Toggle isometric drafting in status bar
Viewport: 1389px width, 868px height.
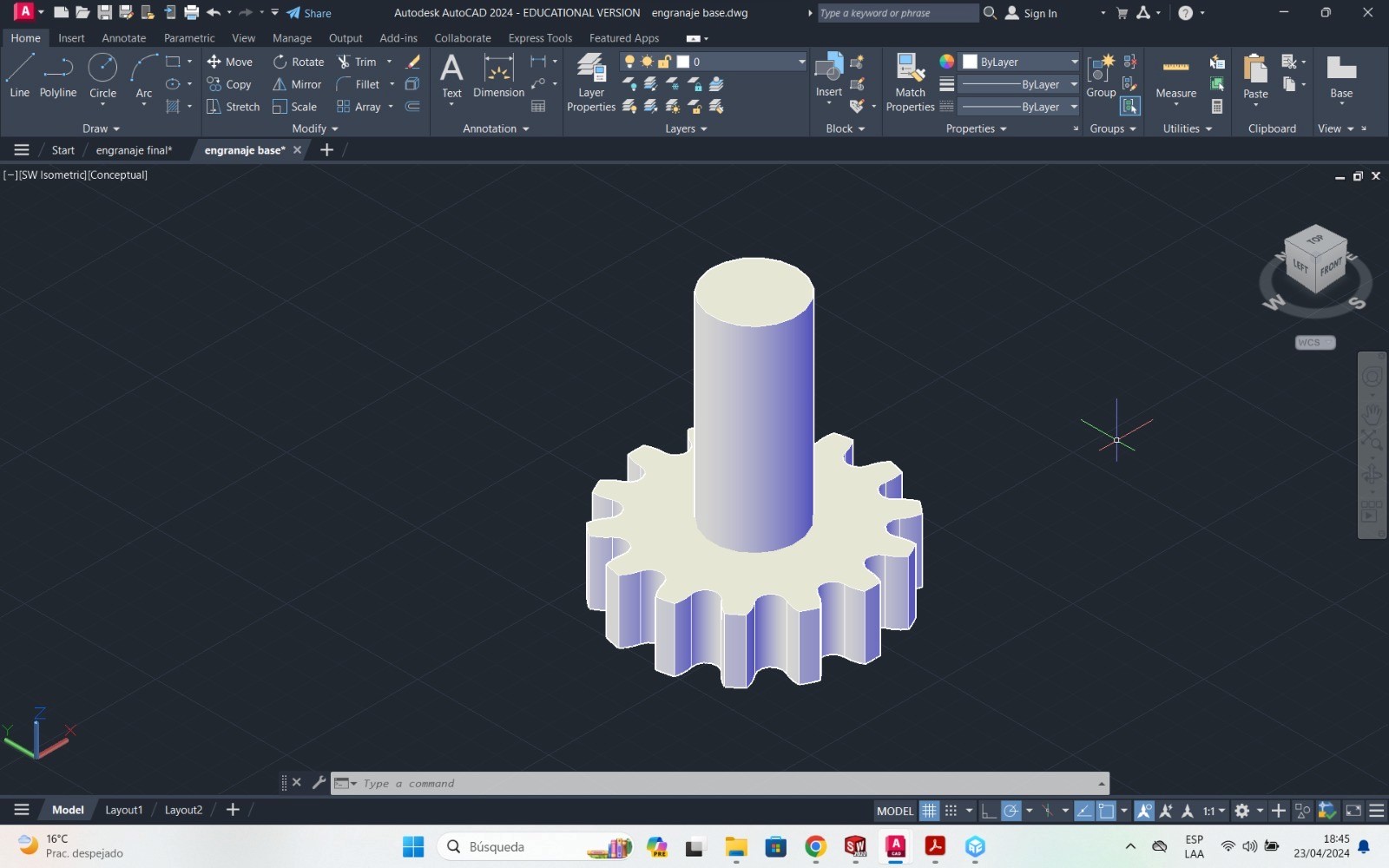click(1048, 811)
